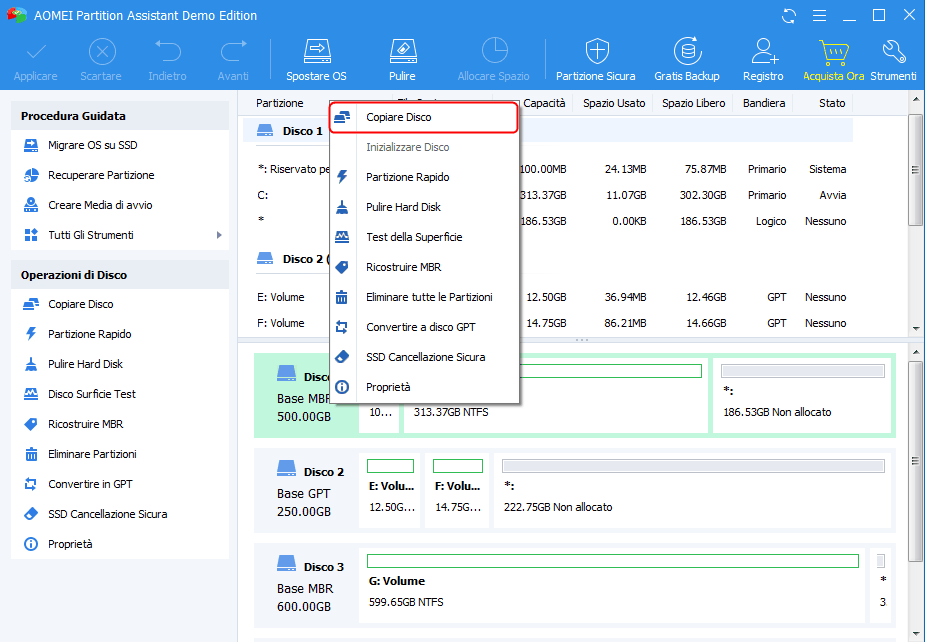Click Migrare OS su SSD wizard link
Screen dimensions: 925x642
click(92, 145)
